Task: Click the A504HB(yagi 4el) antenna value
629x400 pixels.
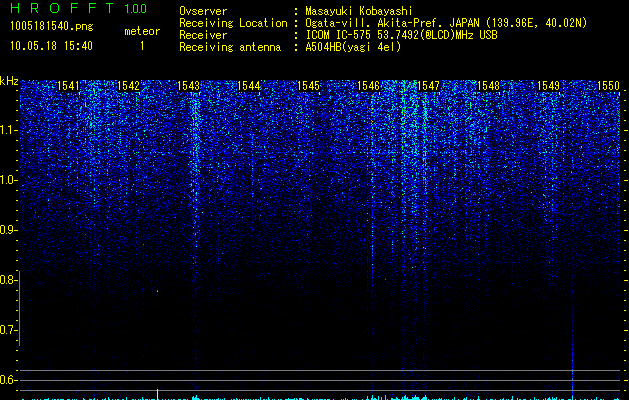Action: coord(353,47)
